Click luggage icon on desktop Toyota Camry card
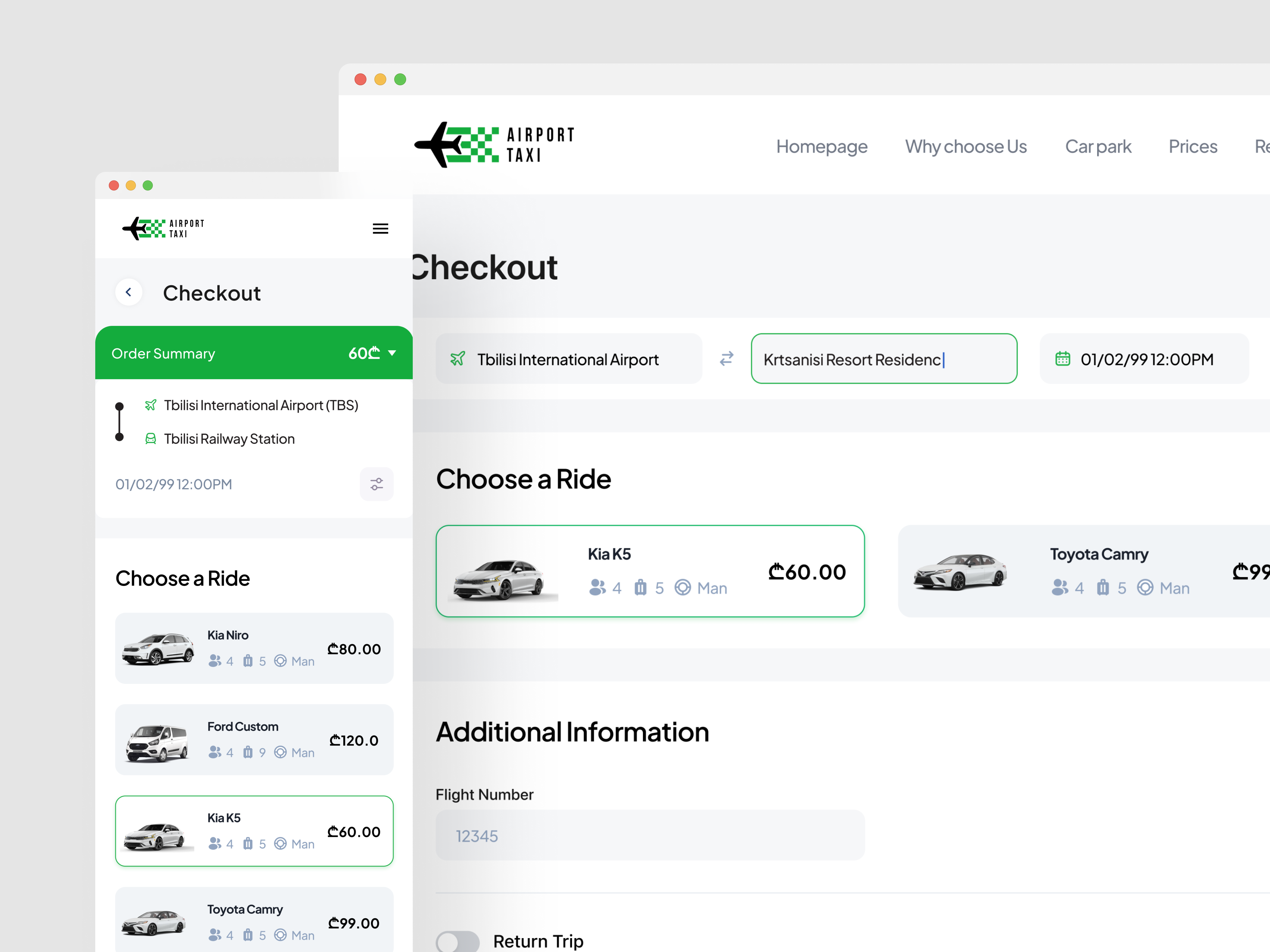 click(1102, 587)
